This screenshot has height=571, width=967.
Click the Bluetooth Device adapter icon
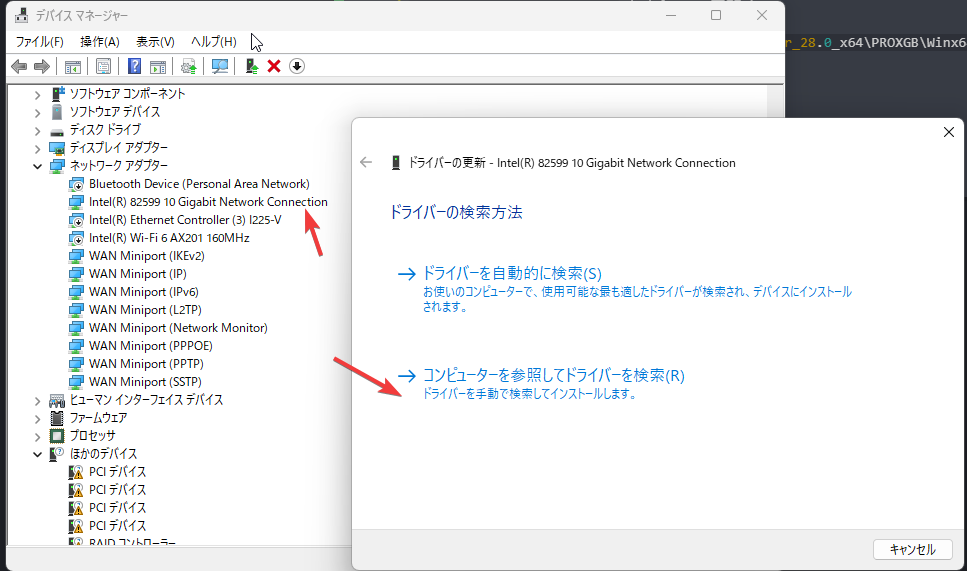click(x=76, y=184)
